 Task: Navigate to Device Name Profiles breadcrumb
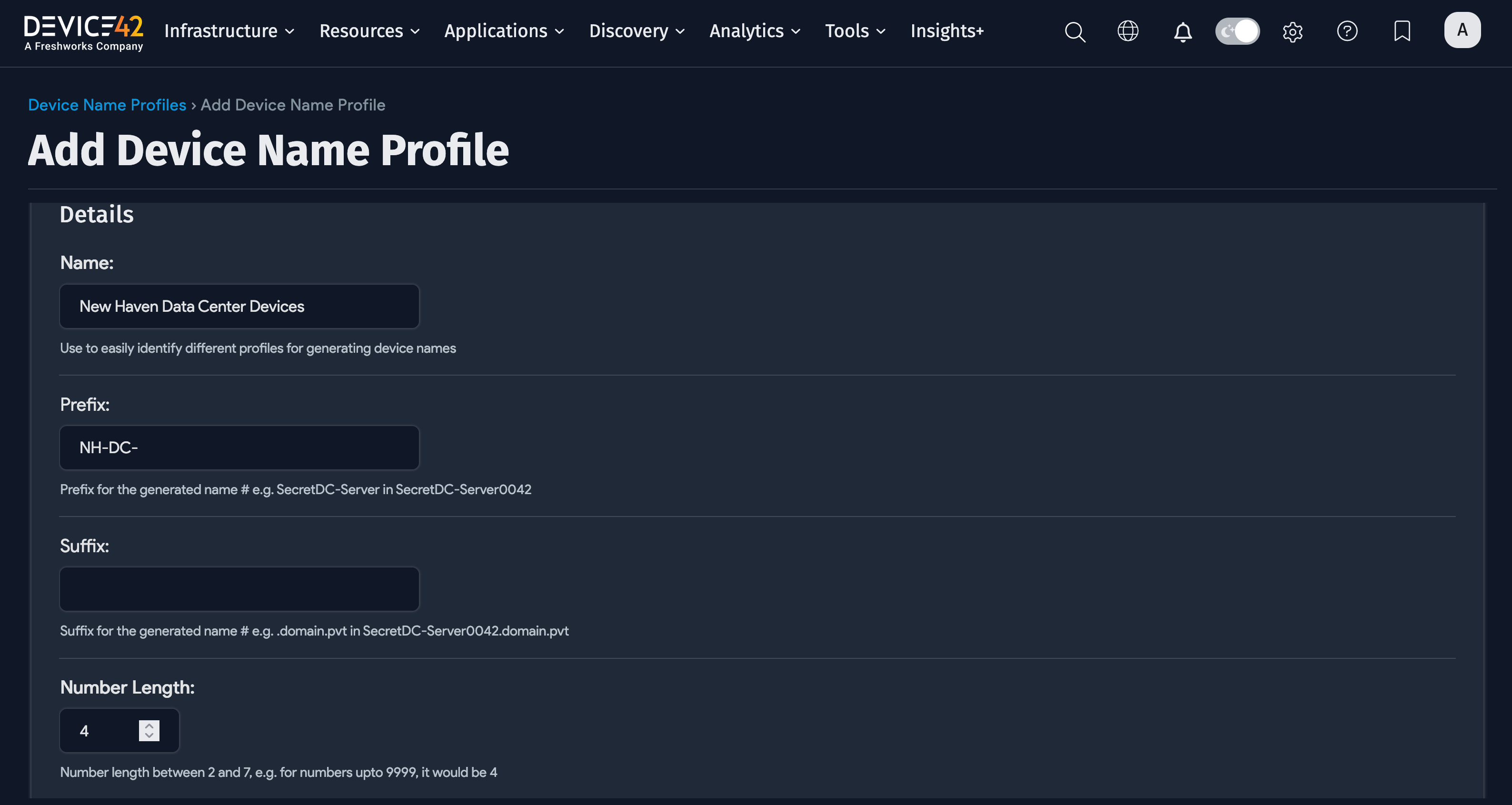(107, 104)
